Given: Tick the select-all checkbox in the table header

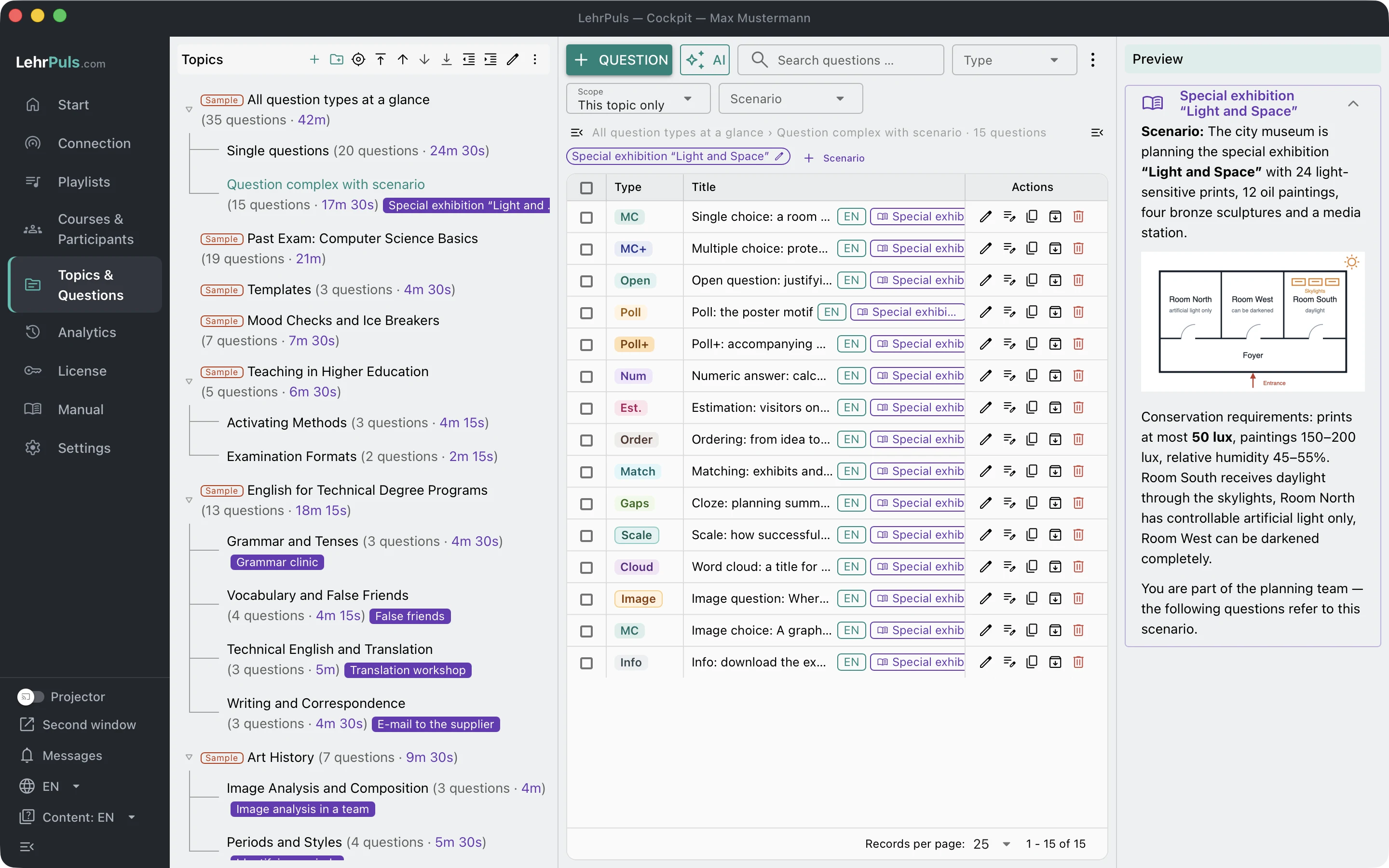Looking at the screenshot, I should point(586,188).
